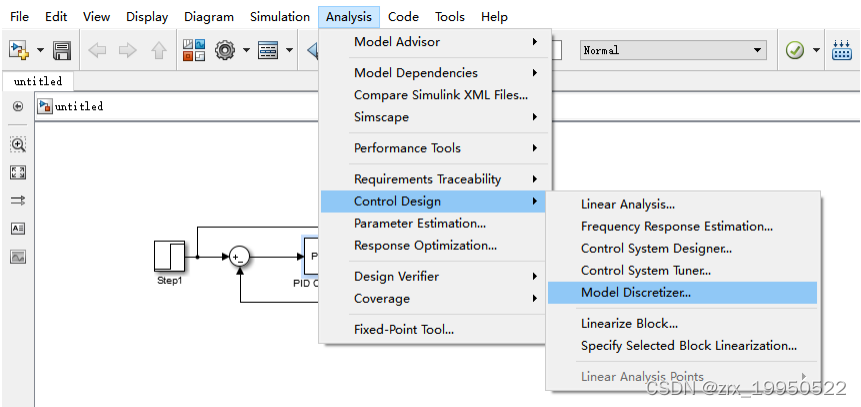Open the Tools menu
Image resolution: width=861 pixels, height=407 pixels.
pos(450,17)
